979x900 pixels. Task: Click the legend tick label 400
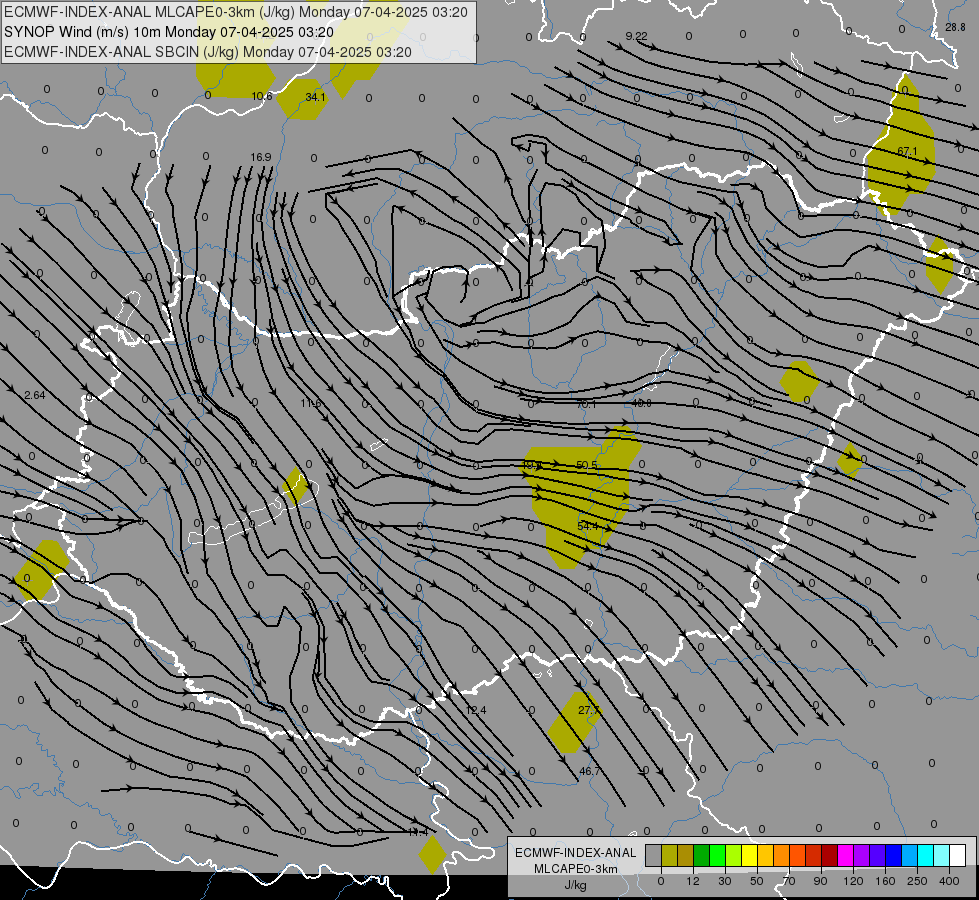tap(949, 881)
